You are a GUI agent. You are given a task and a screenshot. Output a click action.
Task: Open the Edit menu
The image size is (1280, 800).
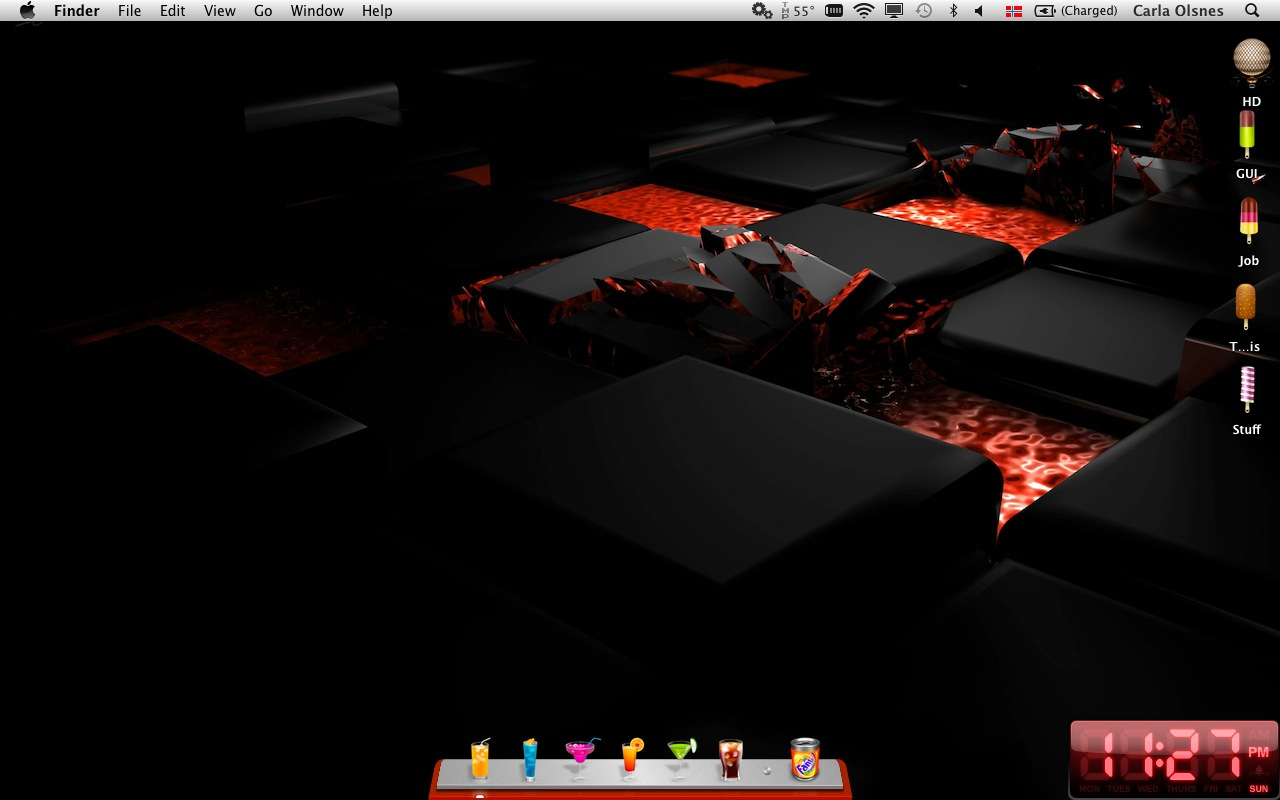(173, 11)
